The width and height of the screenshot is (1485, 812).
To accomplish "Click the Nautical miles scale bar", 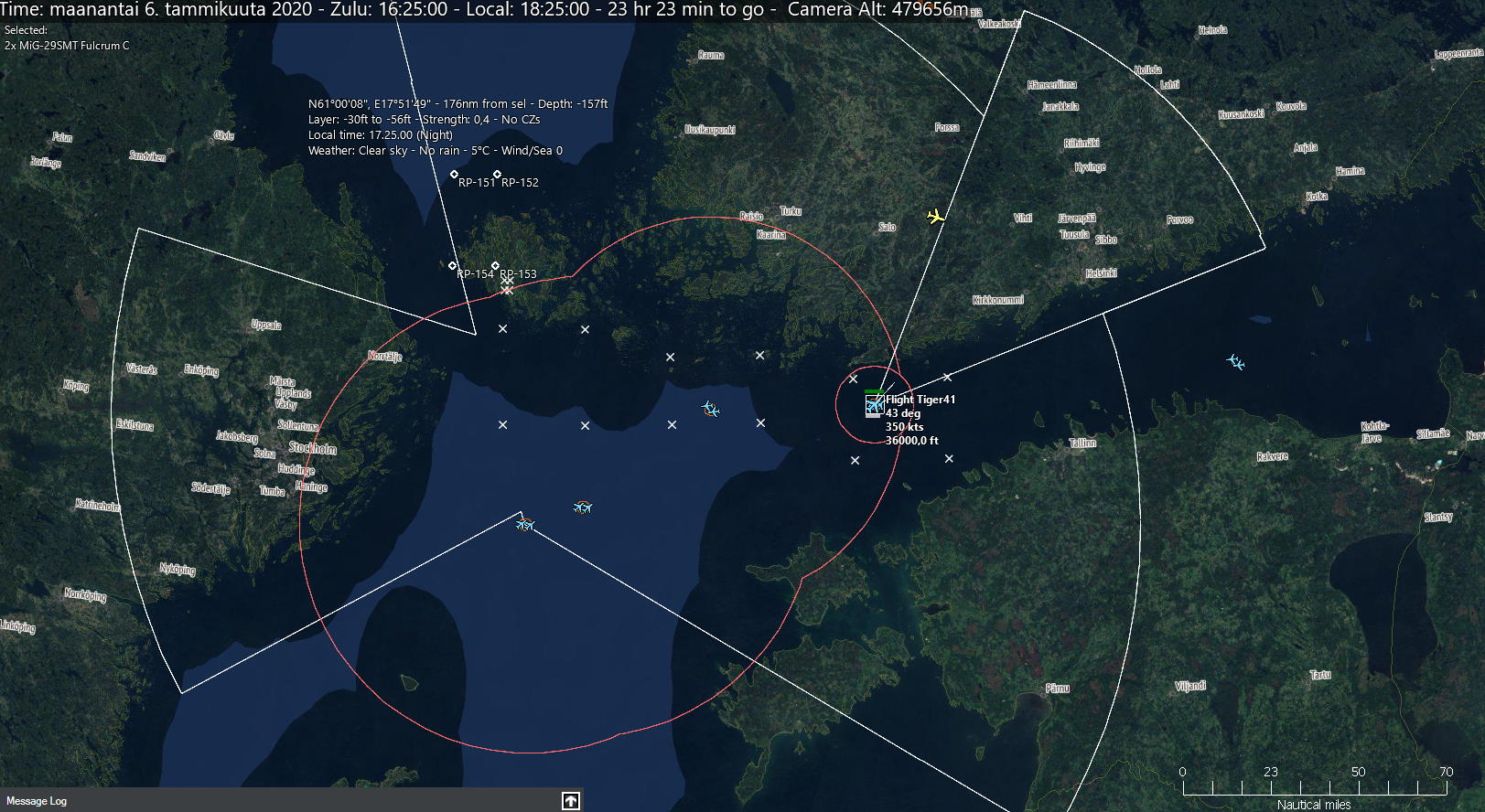I will (x=1313, y=787).
